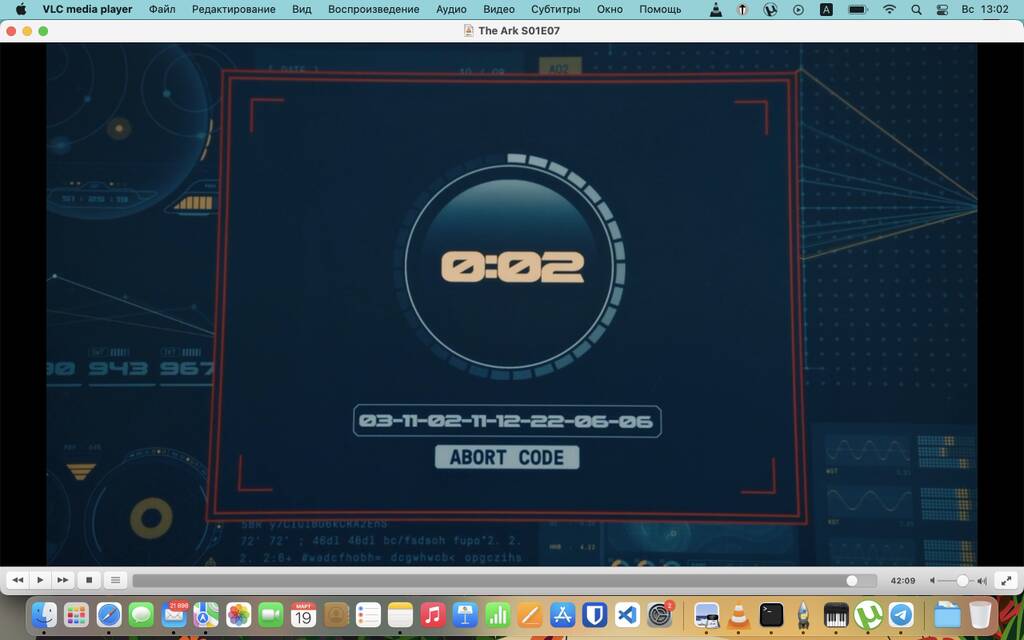Open Pages from the Dock

(530, 615)
